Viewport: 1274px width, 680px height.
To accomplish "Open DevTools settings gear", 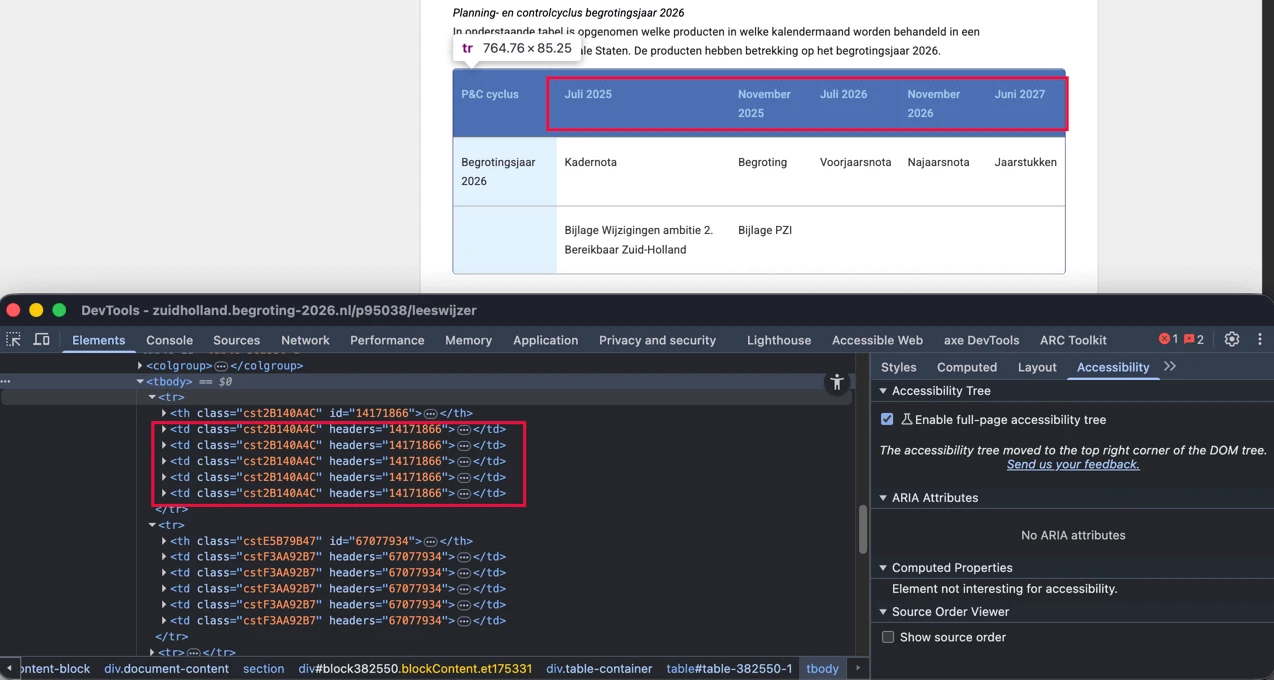I will (1232, 340).
